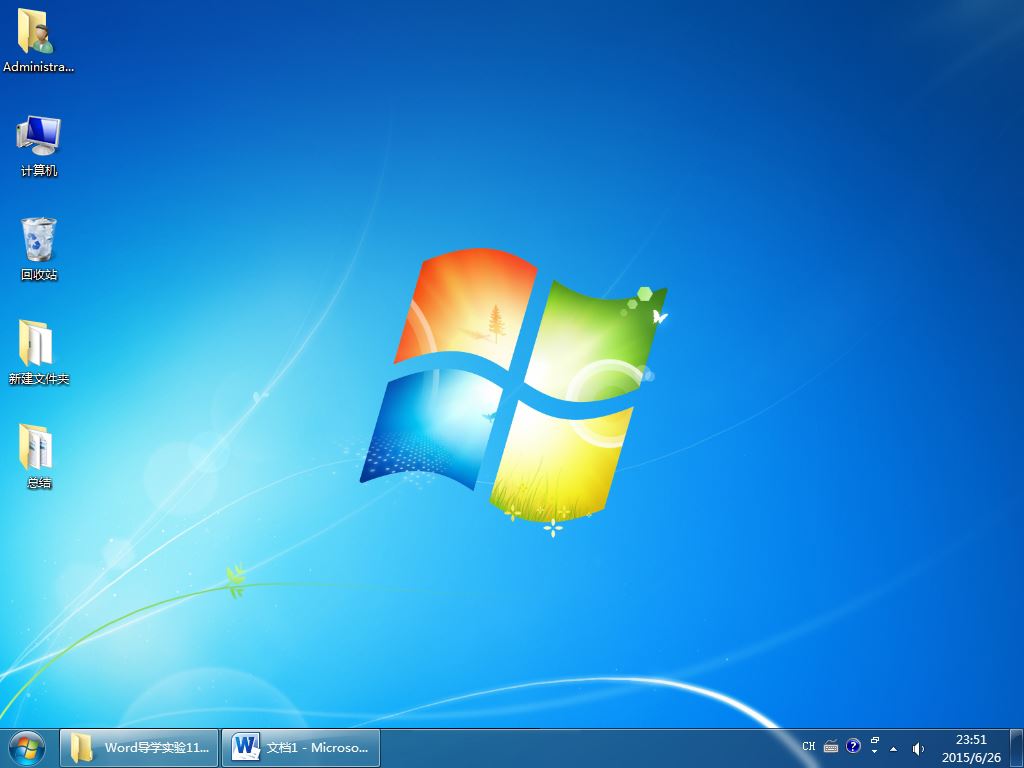Switch to 文档1 Microsoft Word taskbar window
This screenshot has height=768, width=1024.
click(301, 748)
